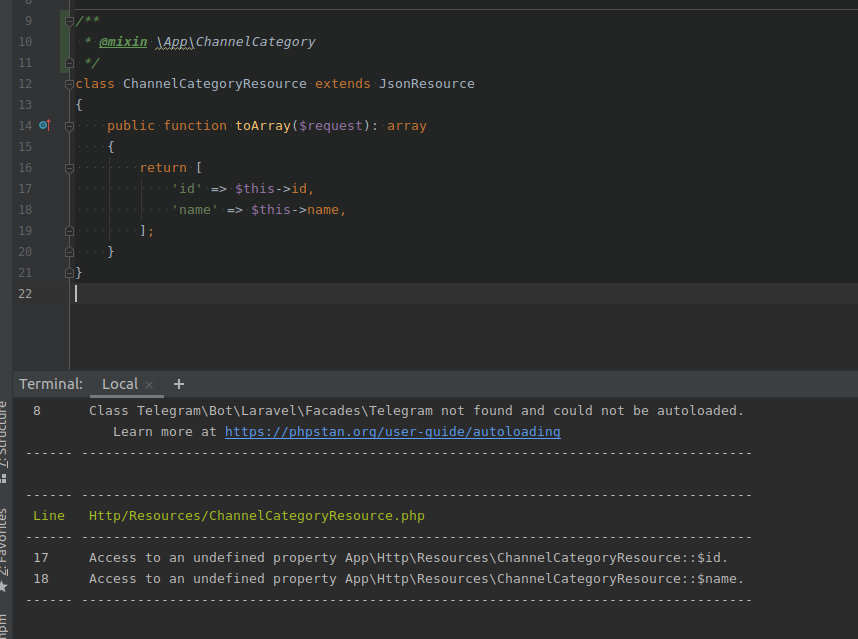
Task: Click the array return type
Action: pos(407,126)
